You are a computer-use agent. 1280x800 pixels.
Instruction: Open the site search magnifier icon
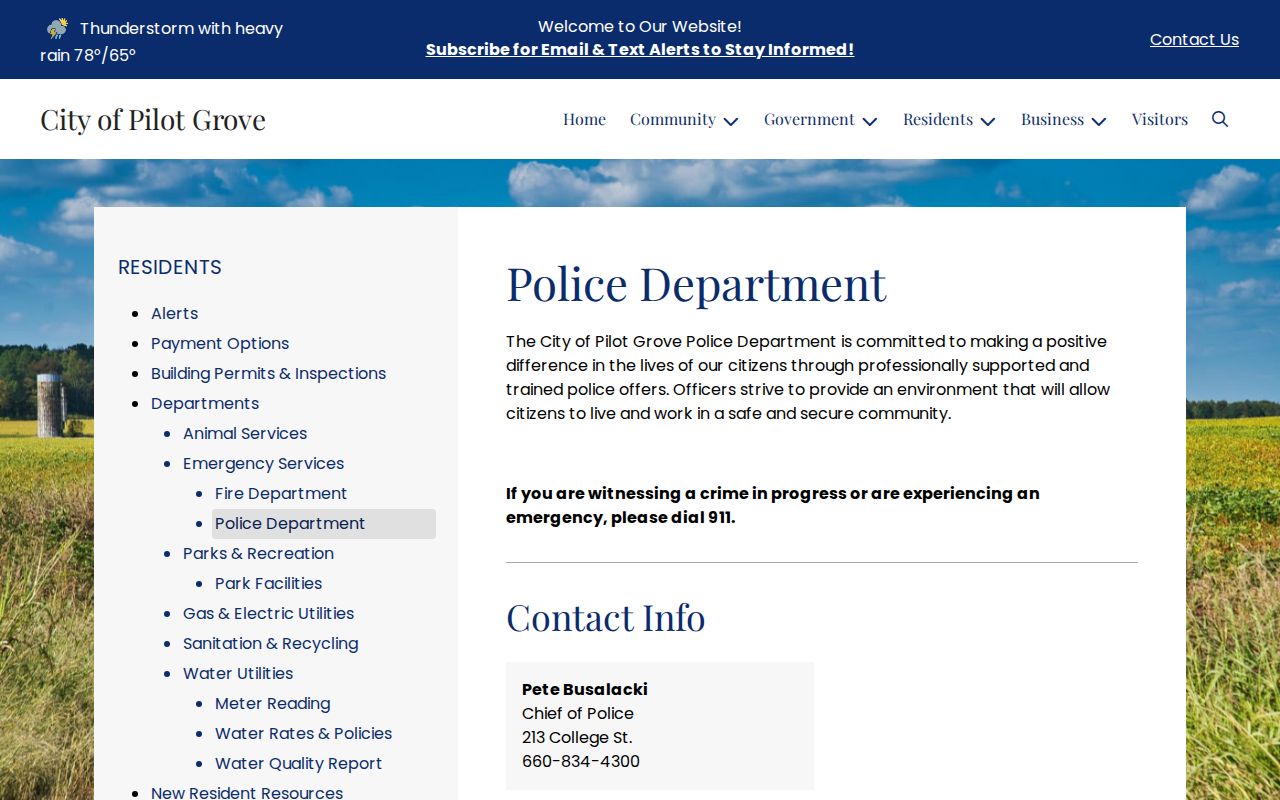[x=1220, y=119]
